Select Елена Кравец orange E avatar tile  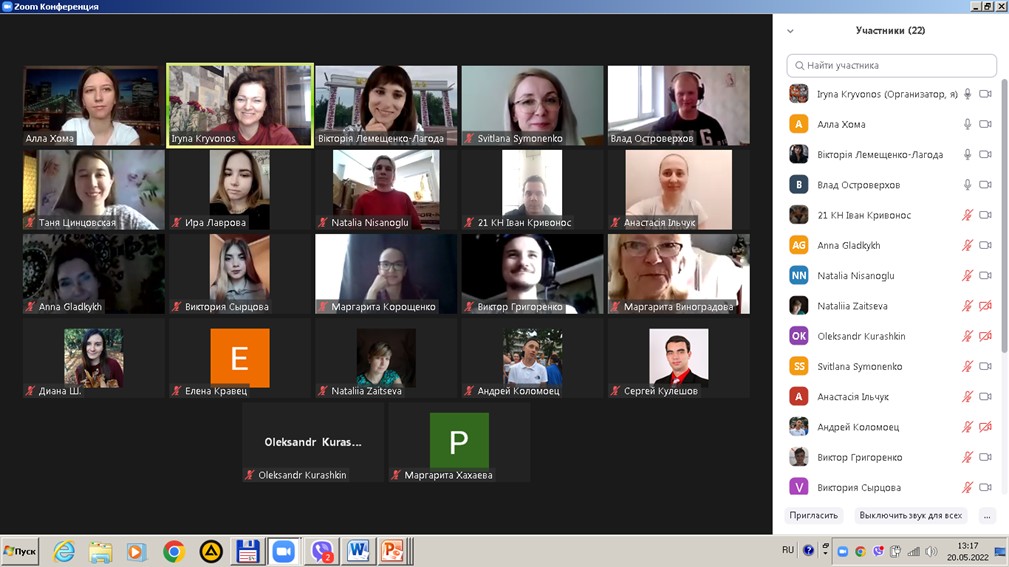click(240, 358)
